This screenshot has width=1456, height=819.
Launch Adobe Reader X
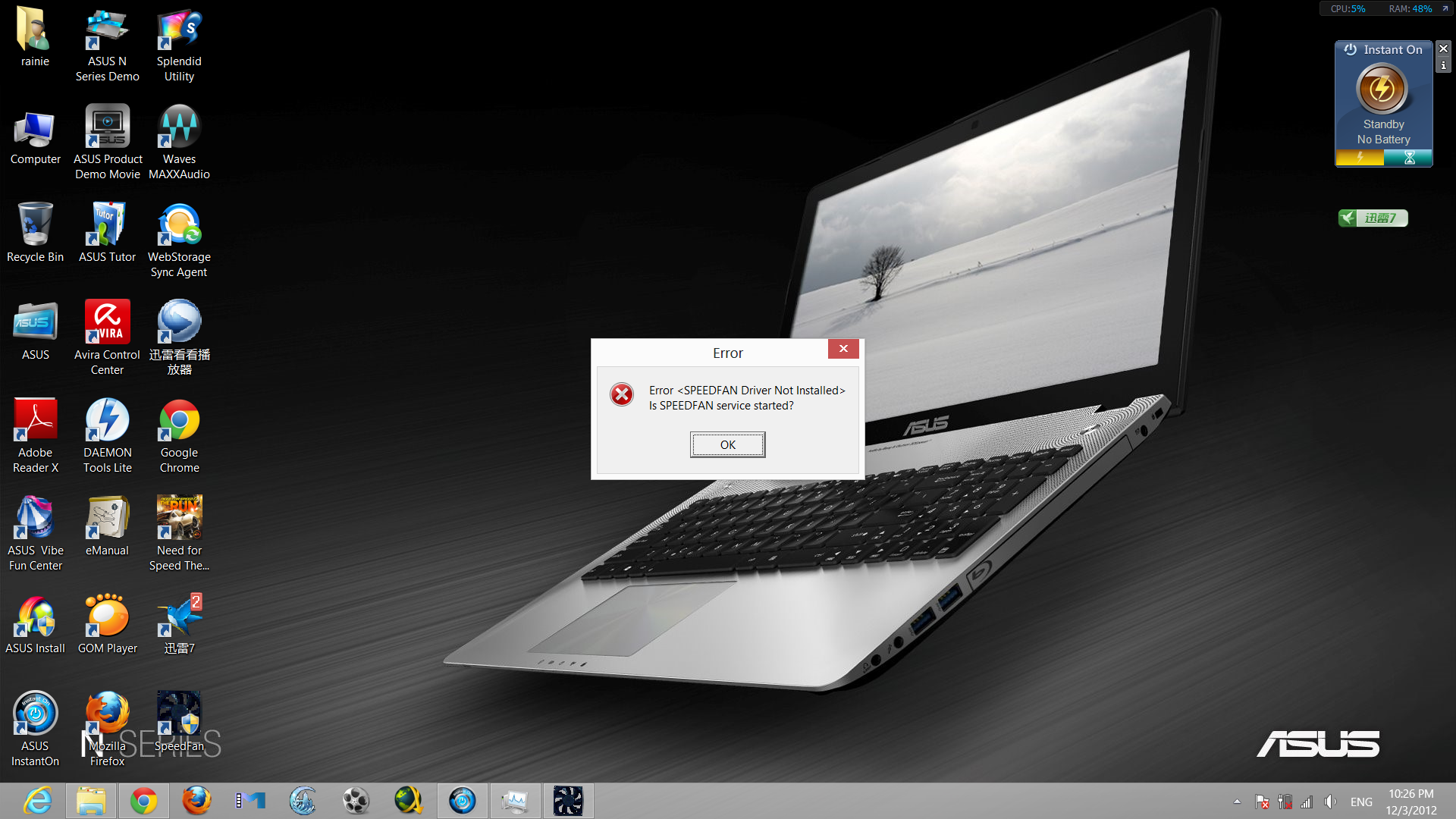pos(35,435)
